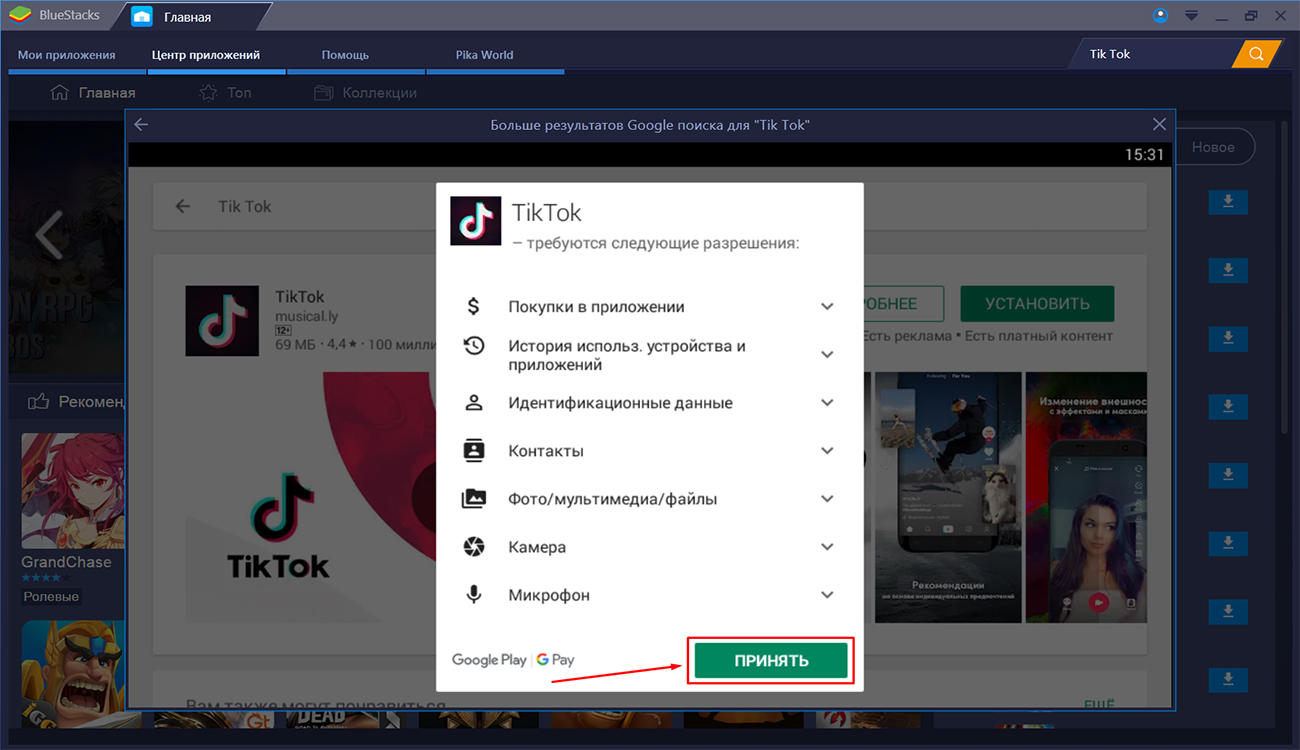Click the contacts book icon
1300x750 pixels.
[474, 450]
